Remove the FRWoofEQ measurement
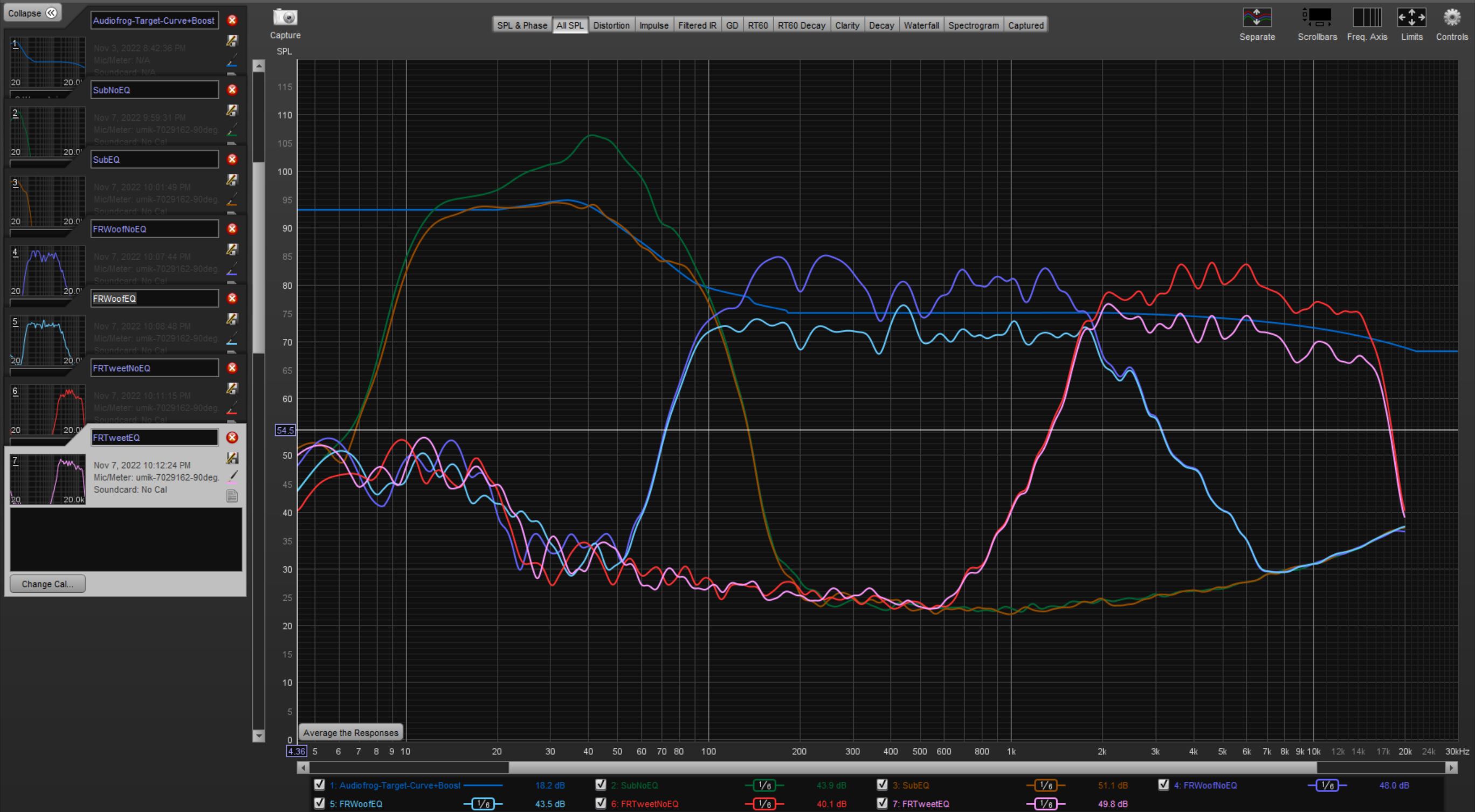The width and height of the screenshot is (1475, 812). point(232,298)
